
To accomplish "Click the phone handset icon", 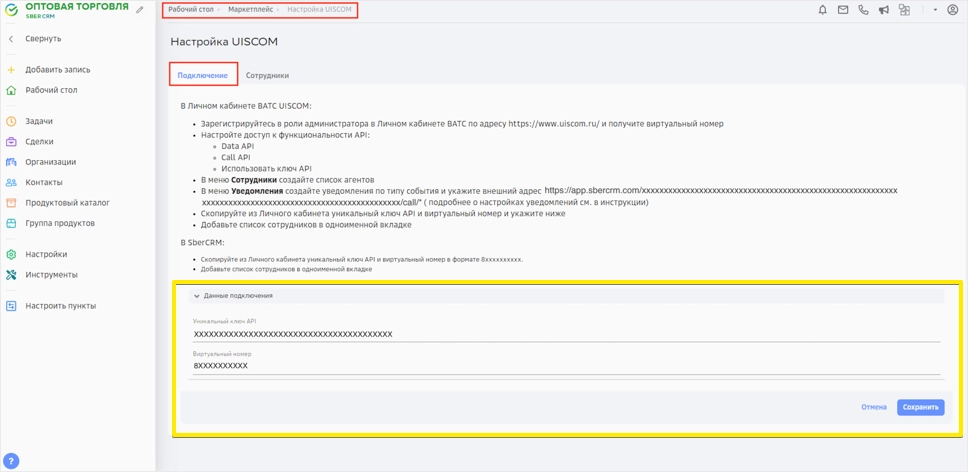I will [x=863, y=10].
